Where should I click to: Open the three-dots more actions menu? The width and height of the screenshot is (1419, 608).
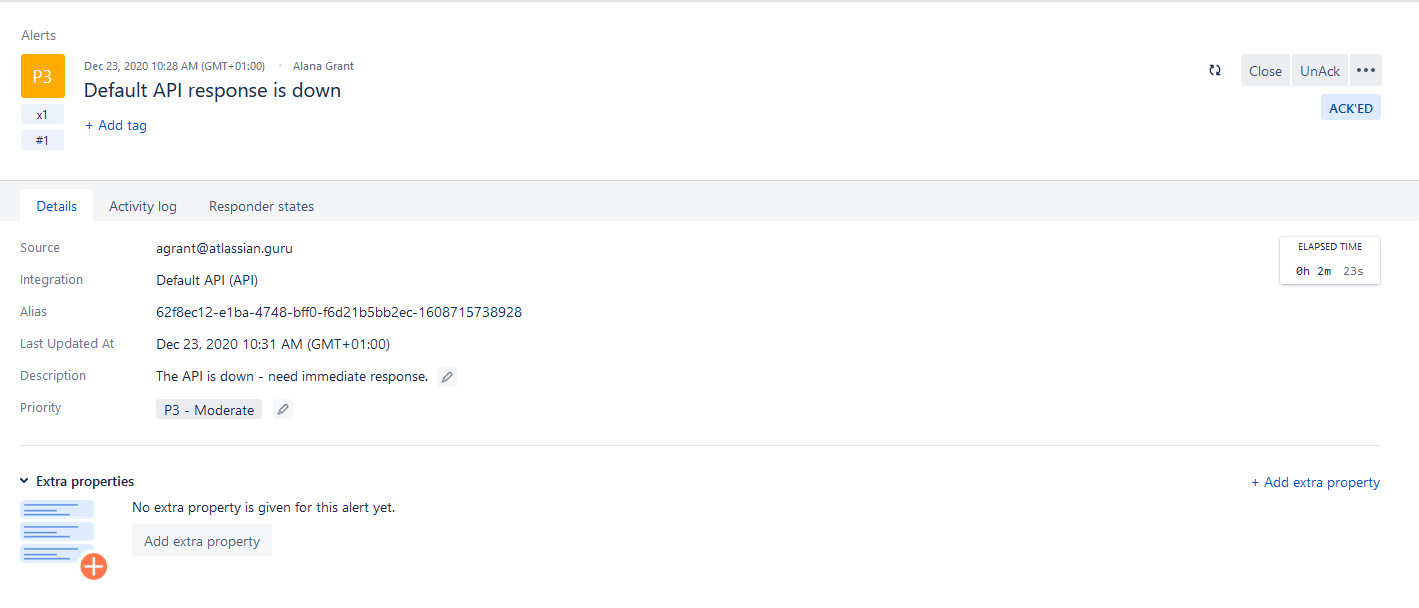tap(1366, 70)
